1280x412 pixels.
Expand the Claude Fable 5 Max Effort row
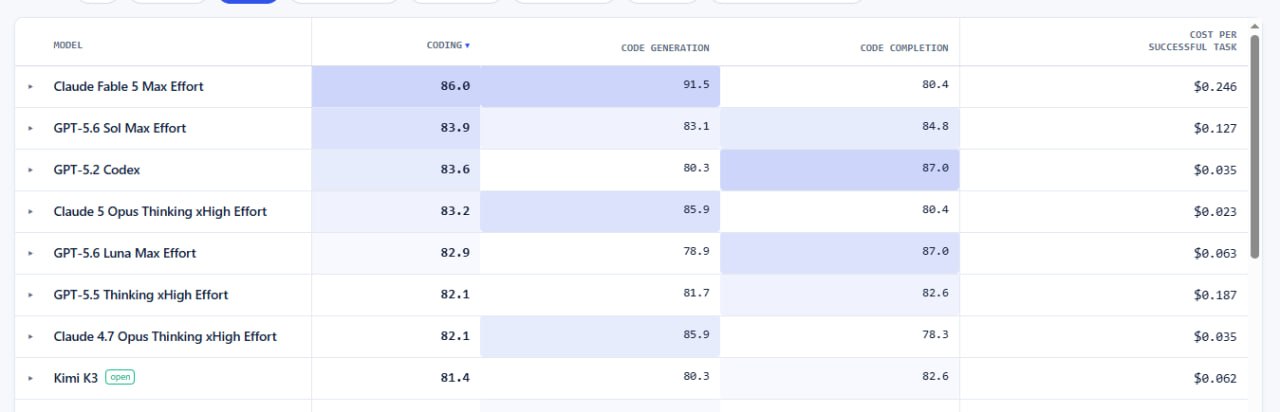tap(31, 87)
